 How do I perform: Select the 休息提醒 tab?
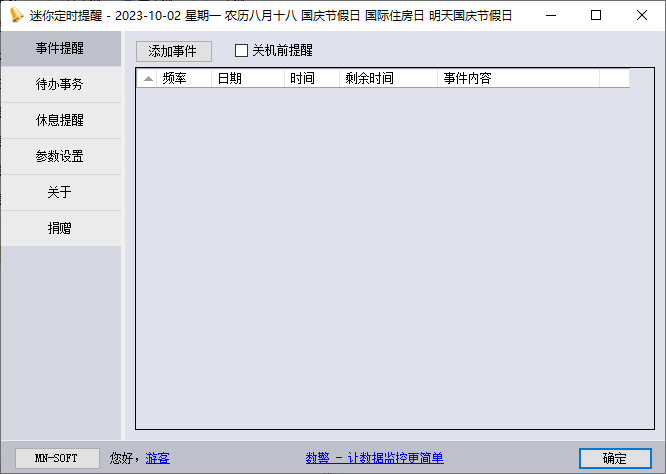pos(60,121)
